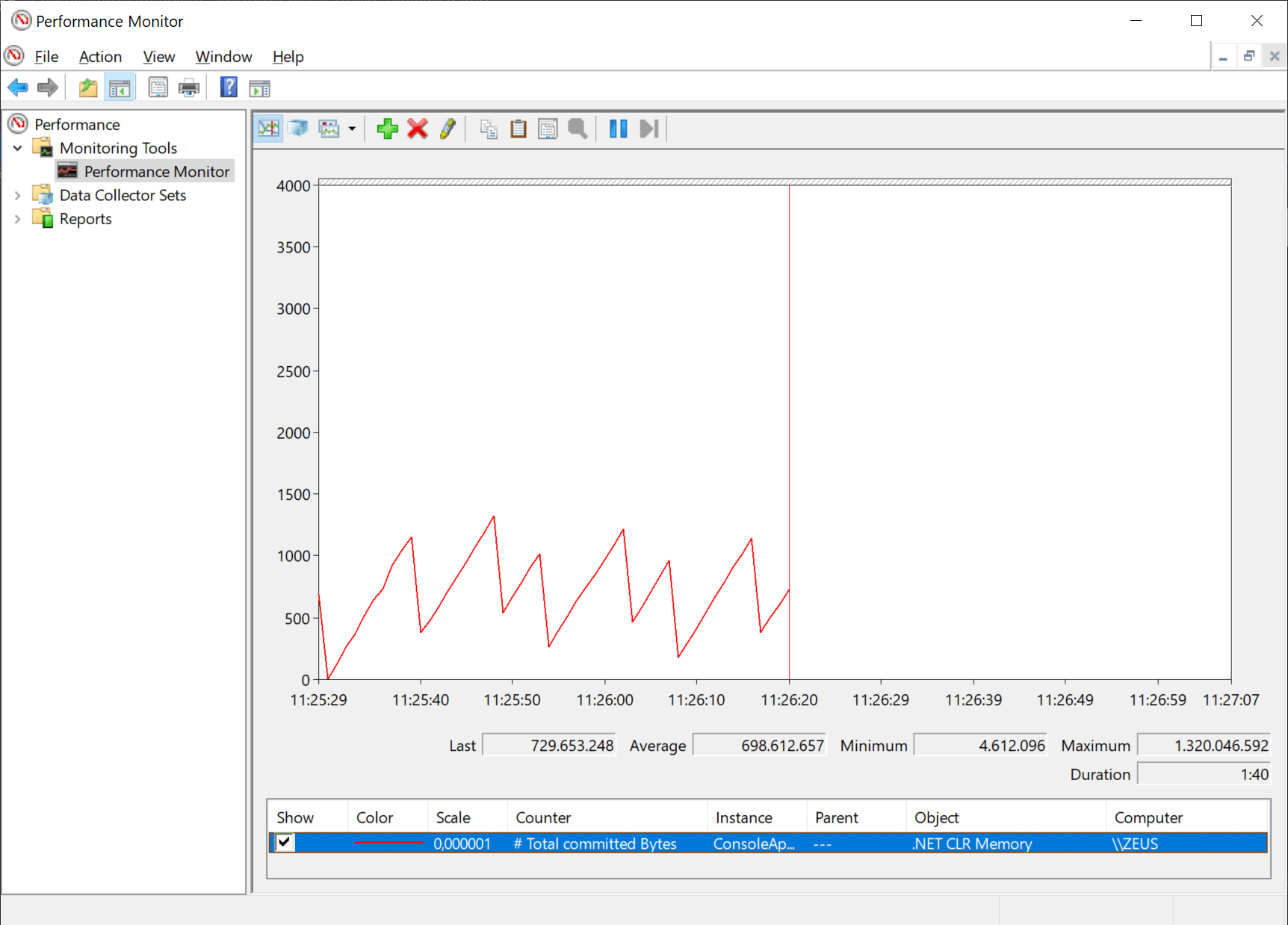Expand the Reports node

point(18,218)
